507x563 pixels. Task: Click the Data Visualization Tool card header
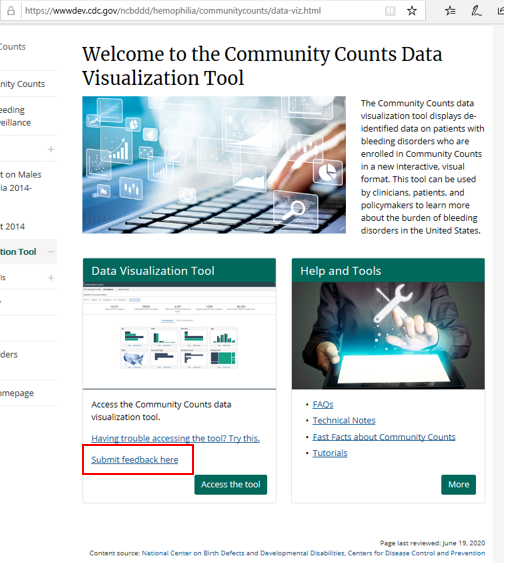[180, 270]
